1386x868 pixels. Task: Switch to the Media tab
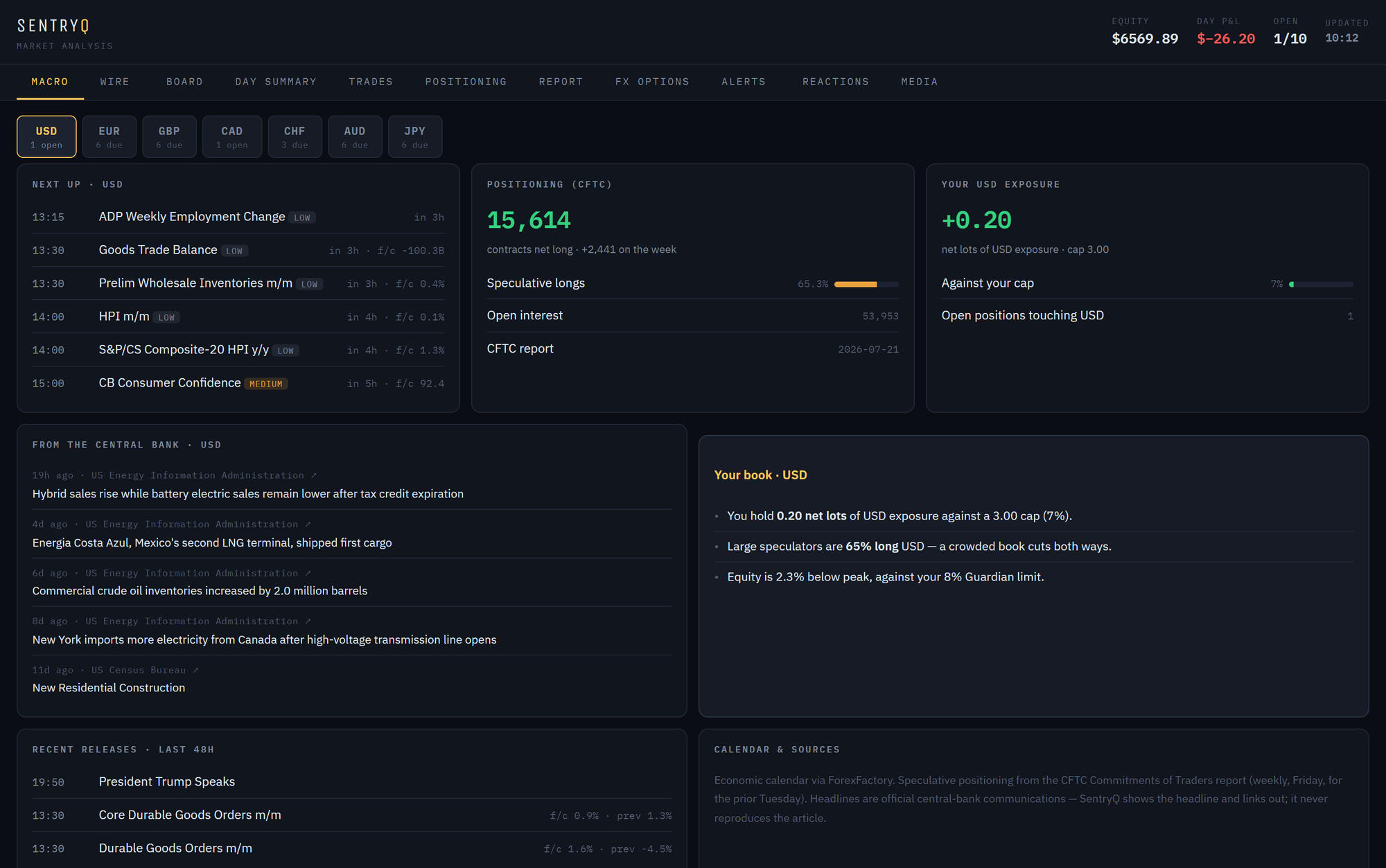click(919, 82)
